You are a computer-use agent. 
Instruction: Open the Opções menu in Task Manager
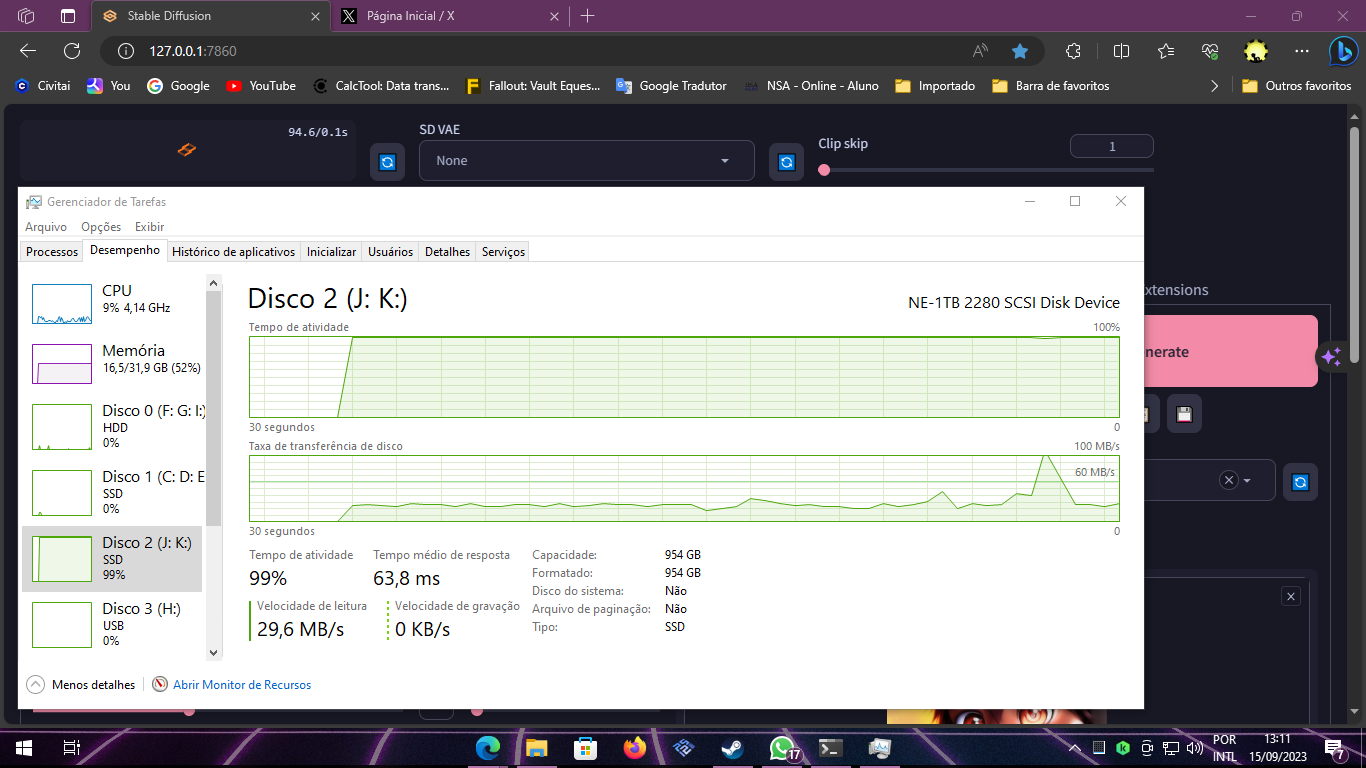[101, 227]
